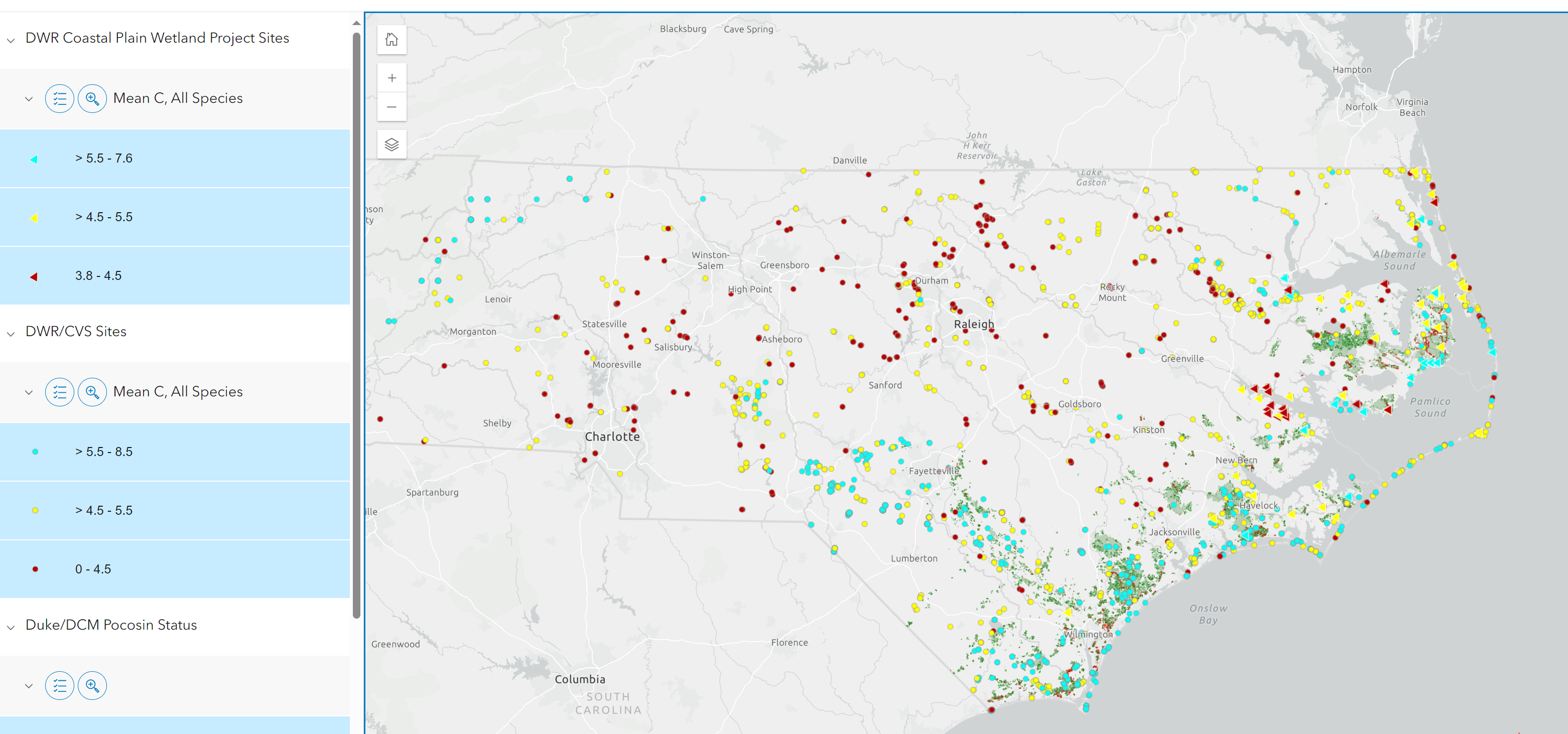Click yellow triangle symbol in Coastal Plain legend
Screen dimensions: 1568x734
coord(34,218)
